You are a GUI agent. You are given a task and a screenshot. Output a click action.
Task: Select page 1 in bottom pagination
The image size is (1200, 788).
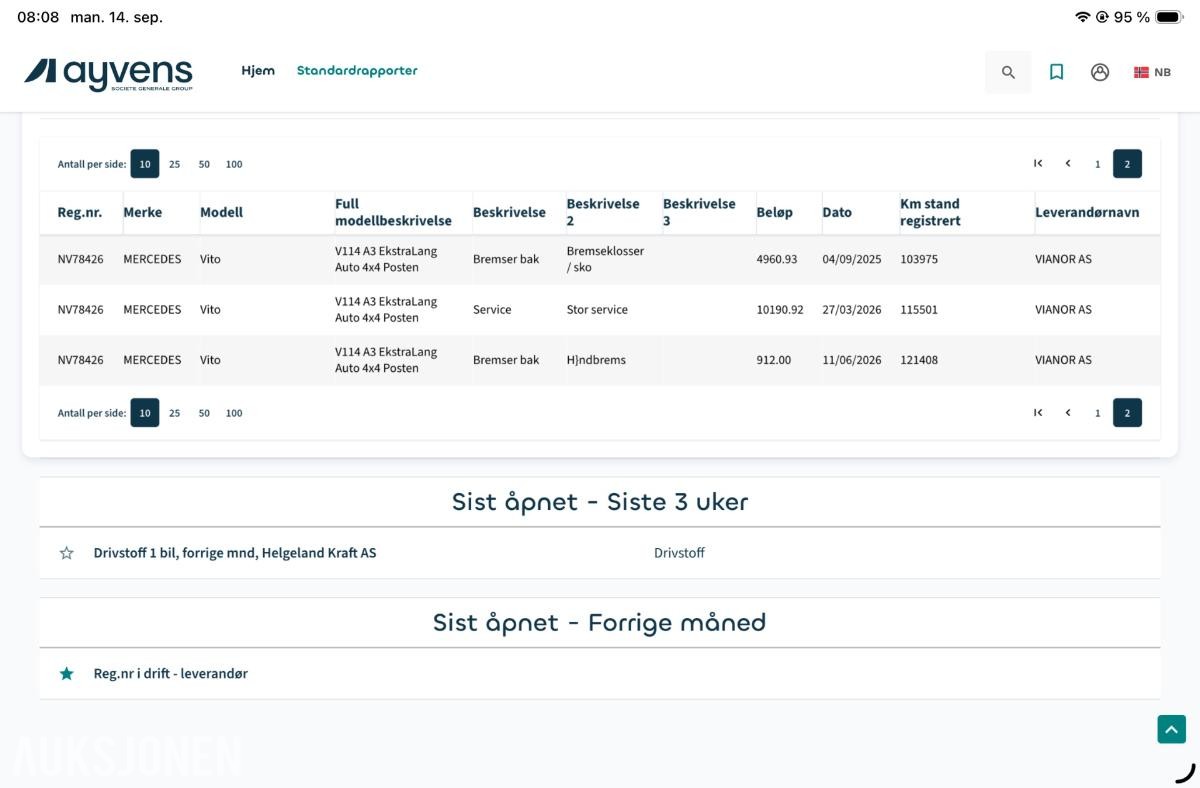point(1097,413)
